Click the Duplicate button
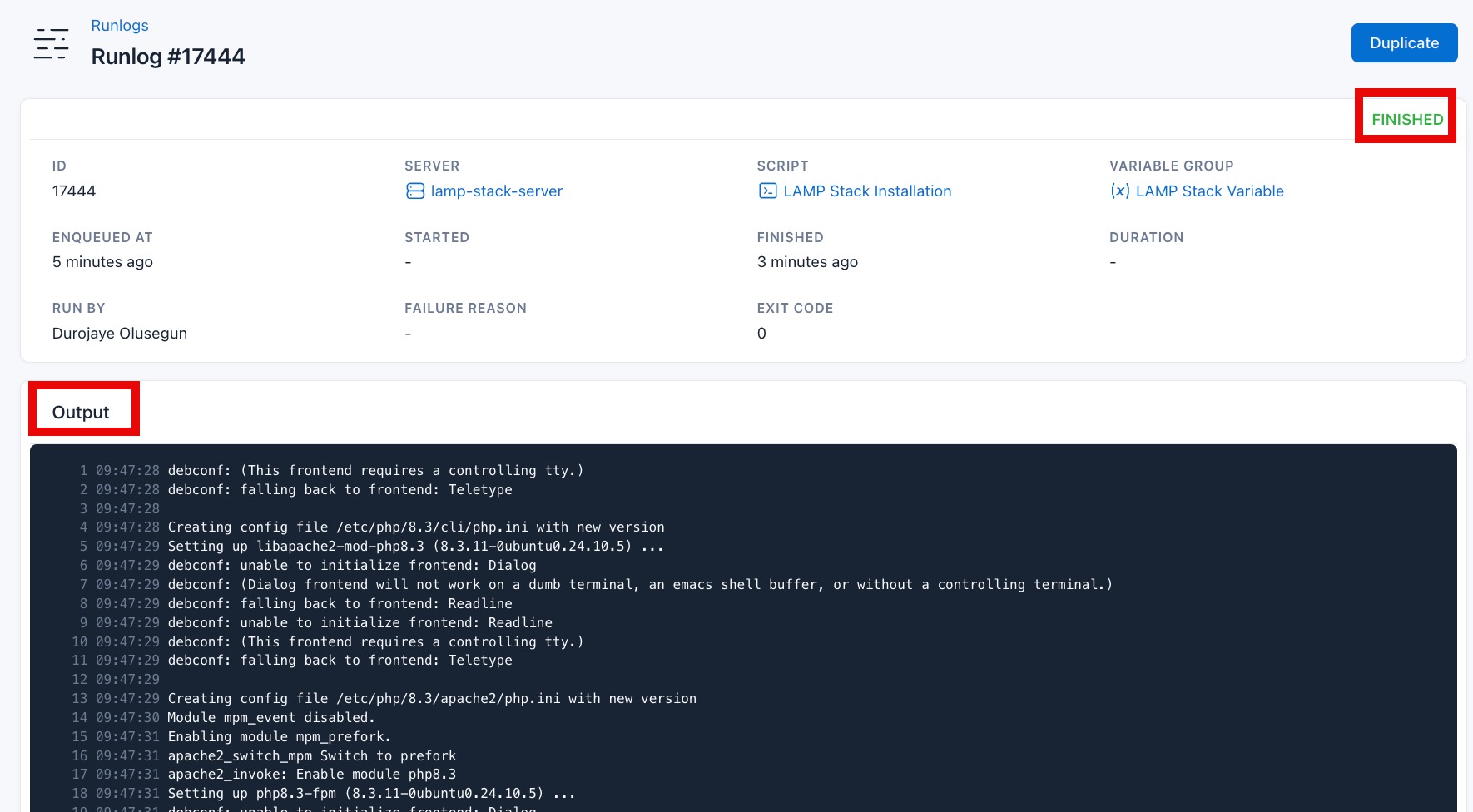 coord(1404,42)
